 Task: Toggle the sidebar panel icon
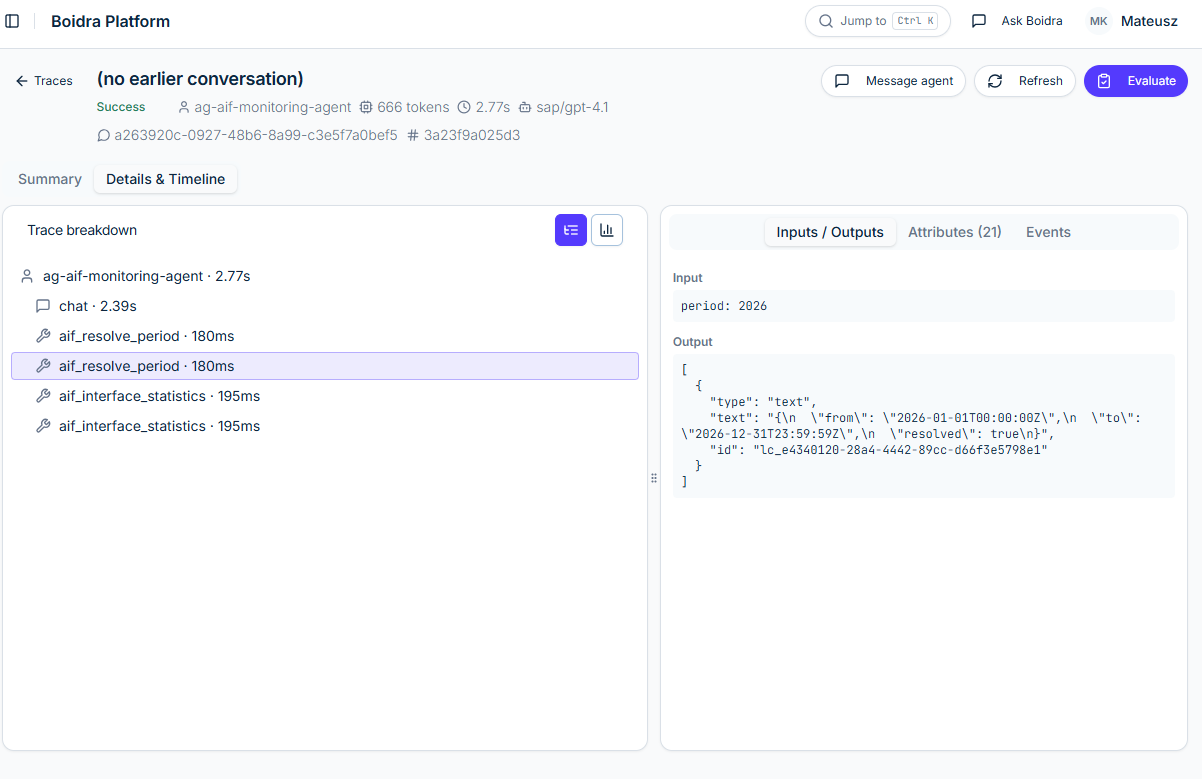click(x=13, y=21)
